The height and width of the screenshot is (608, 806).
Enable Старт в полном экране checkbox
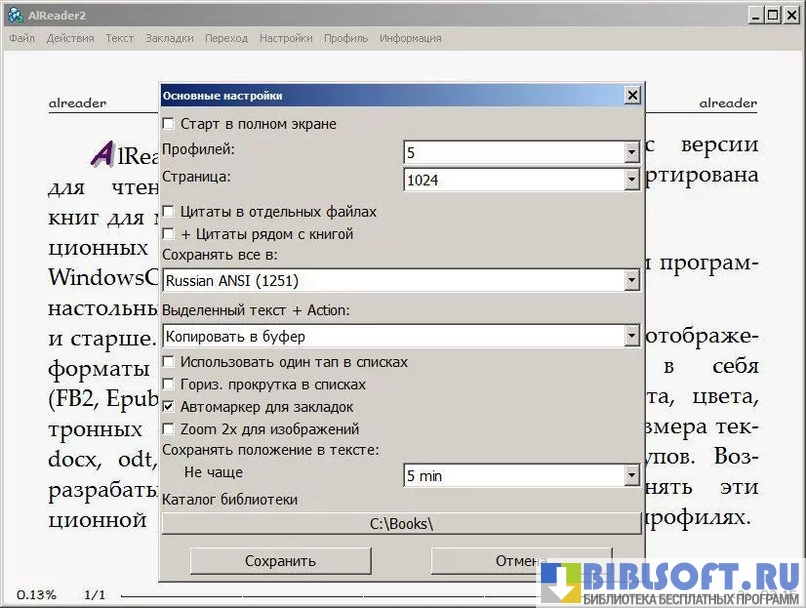point(169,124)
